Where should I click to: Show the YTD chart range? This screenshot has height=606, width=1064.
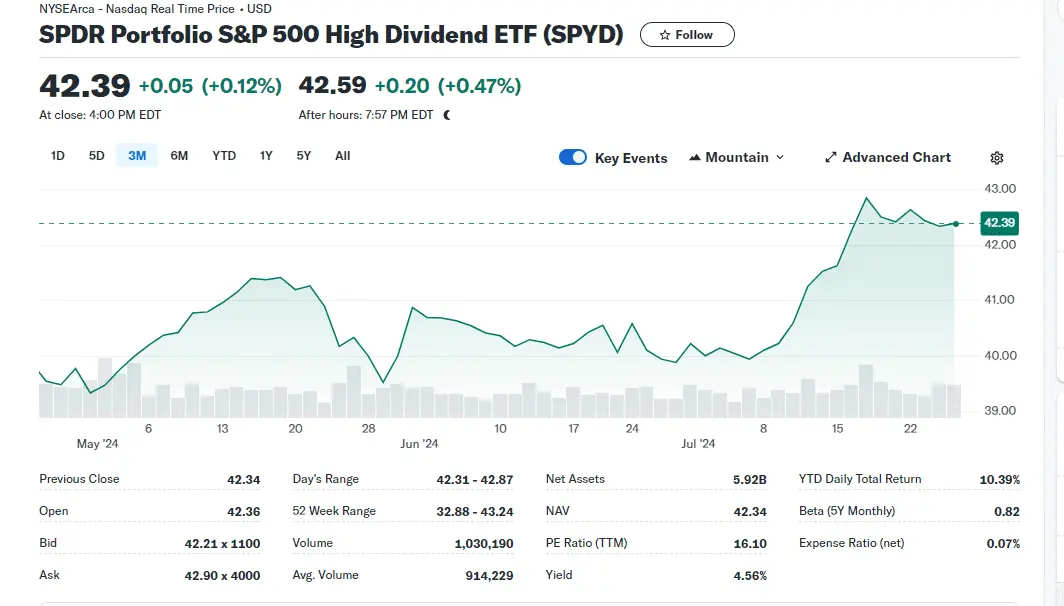224,156
